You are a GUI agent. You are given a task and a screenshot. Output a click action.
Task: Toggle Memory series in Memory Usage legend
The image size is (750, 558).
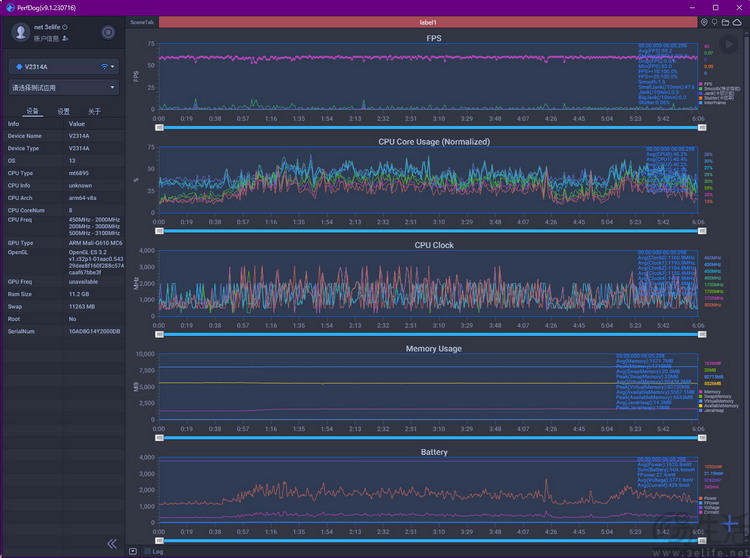tap(709, 392)
